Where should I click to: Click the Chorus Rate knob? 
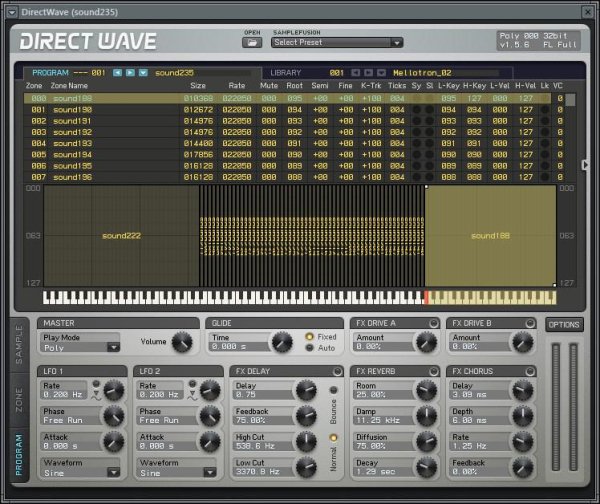pyautogui.click(x=523, y=442)
